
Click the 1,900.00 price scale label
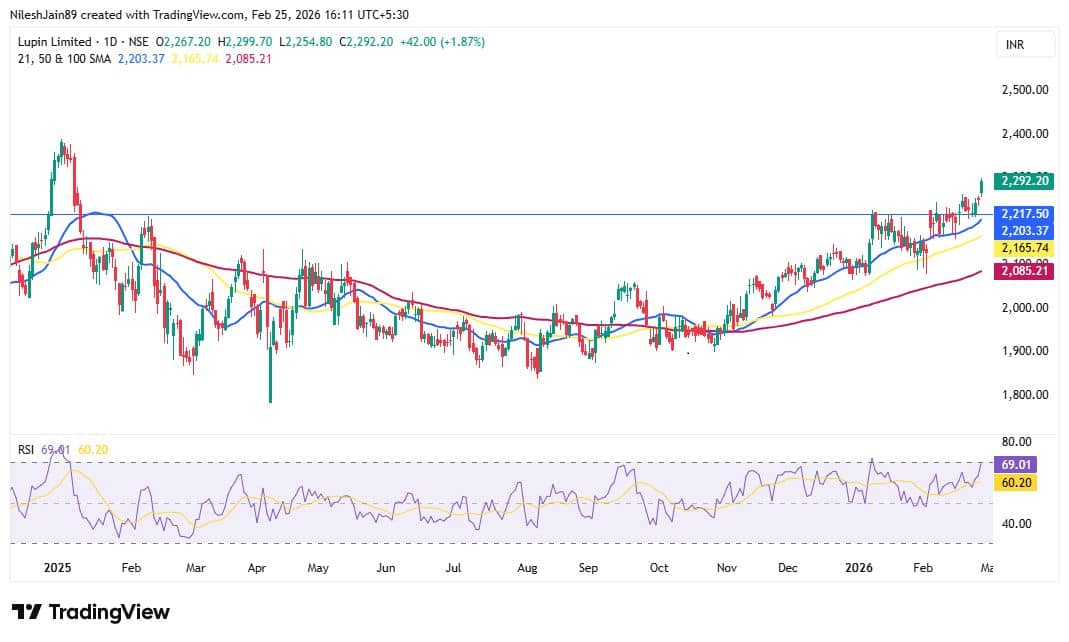(1025, 350)
